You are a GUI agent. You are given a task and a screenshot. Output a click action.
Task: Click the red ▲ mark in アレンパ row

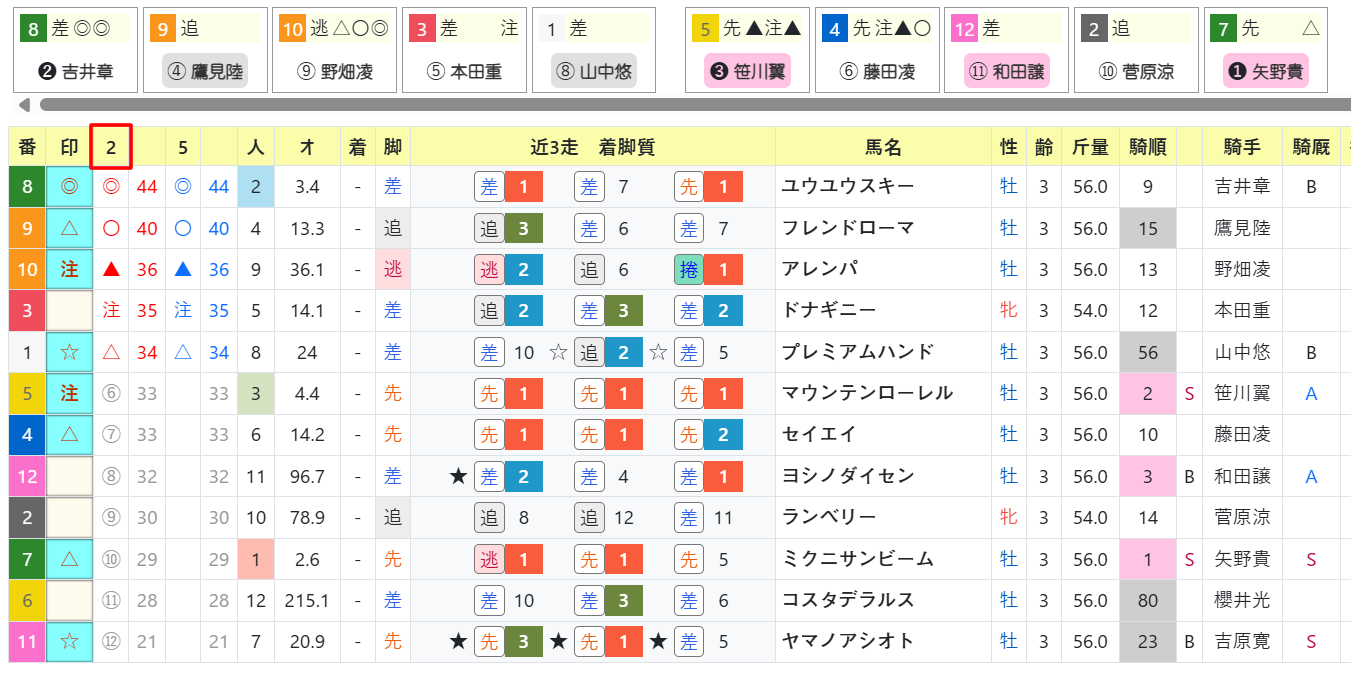tap(112, 269)
